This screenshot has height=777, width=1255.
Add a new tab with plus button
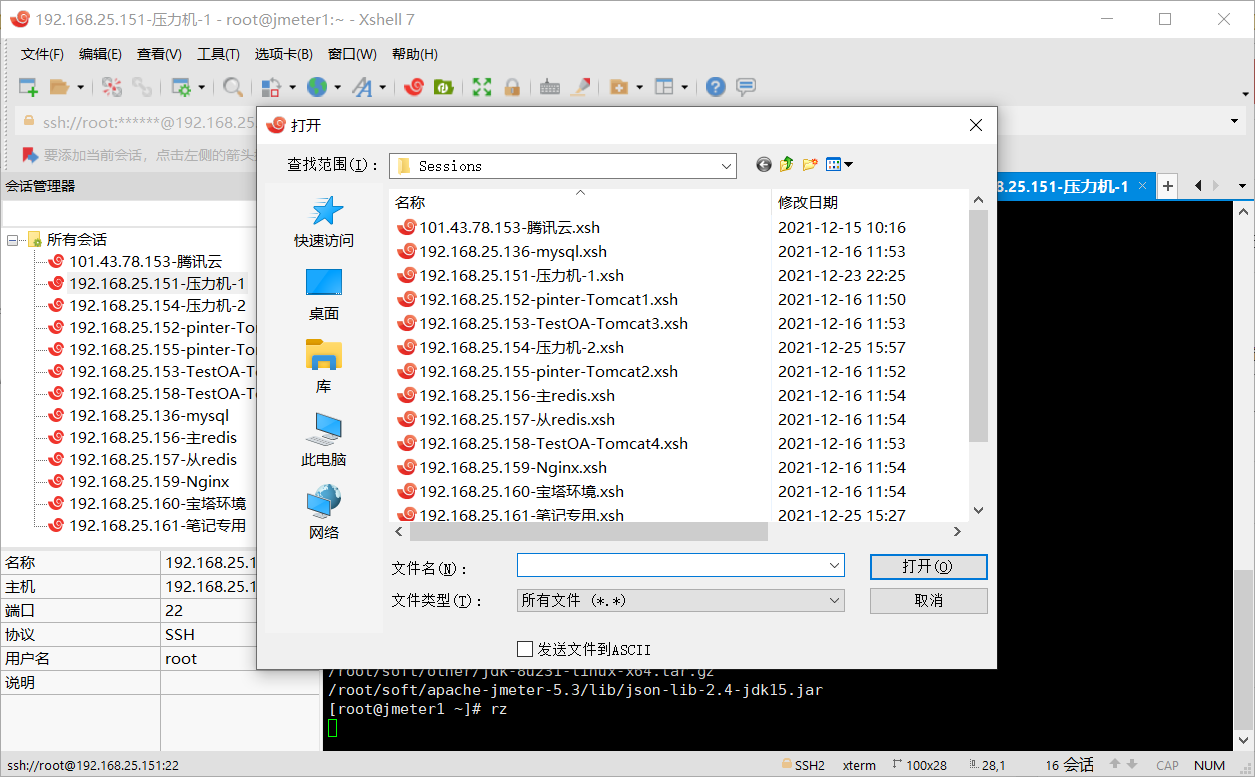[x=1168, y=186]
